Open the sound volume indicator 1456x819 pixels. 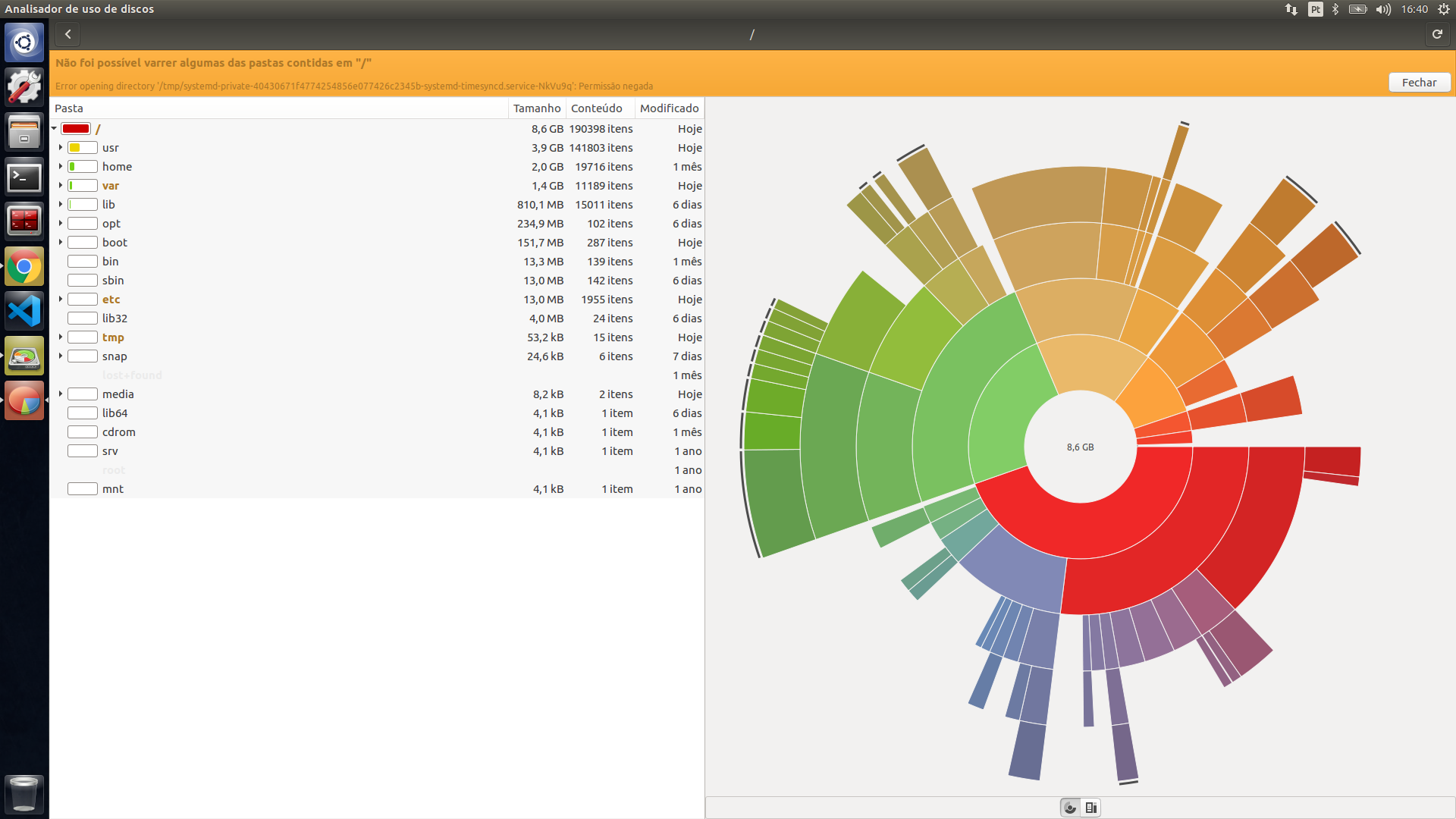[x=1383, y=9]
